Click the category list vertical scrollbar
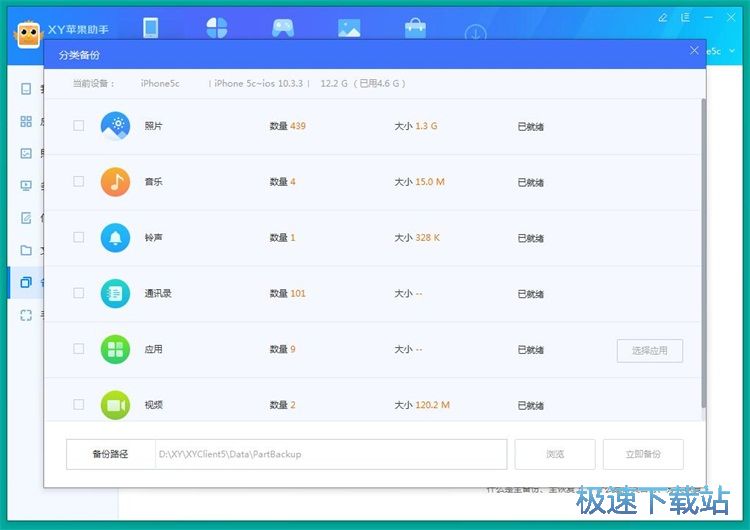This screenshot has width=750, height=530. tap(703, 250)
